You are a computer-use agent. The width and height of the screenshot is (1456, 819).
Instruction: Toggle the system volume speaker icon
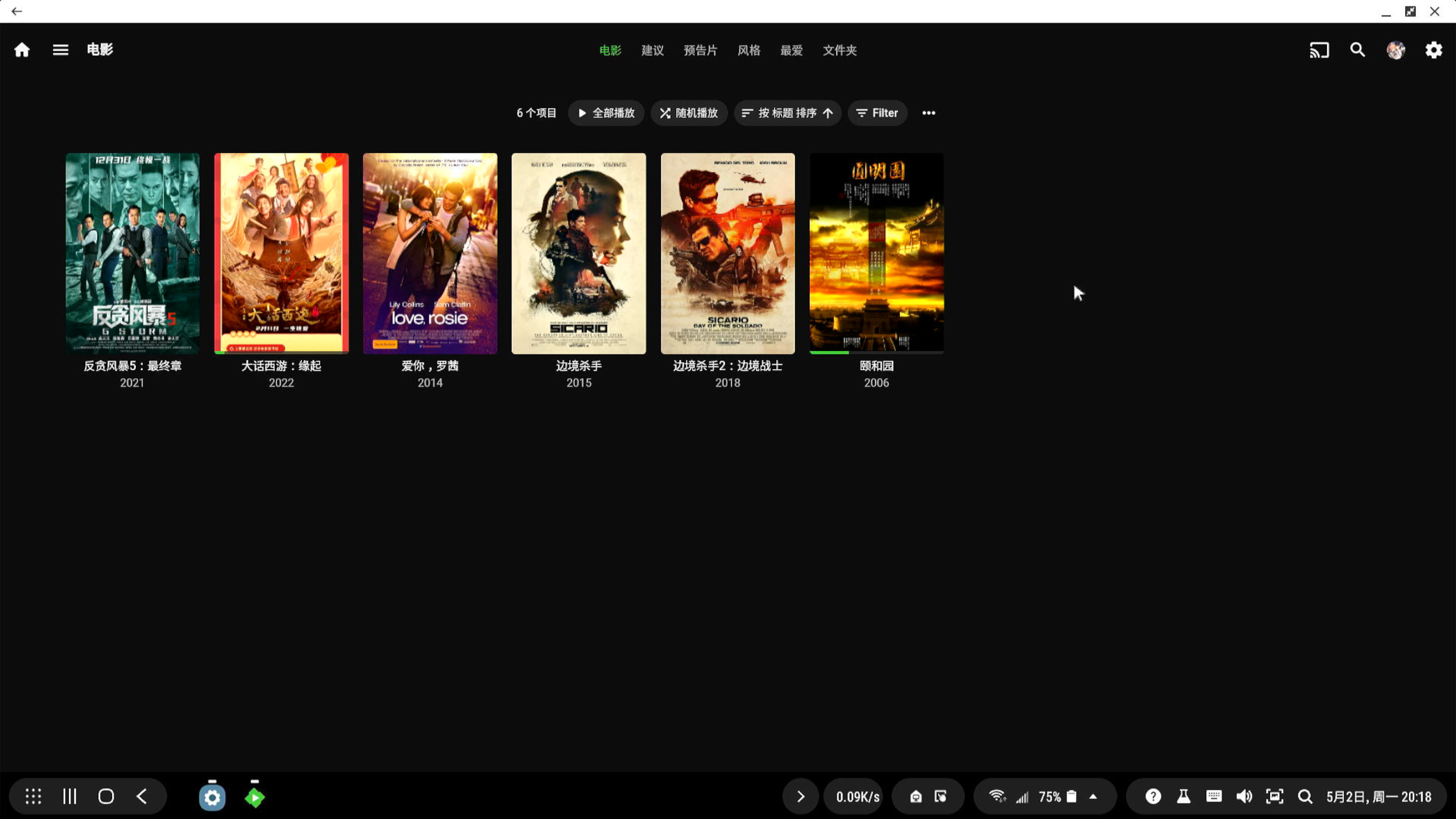1244,796
